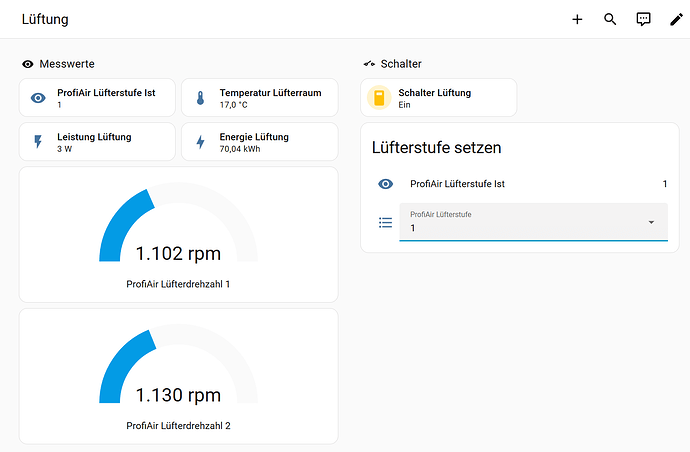The width and height of the screenshot is (690, 452).
Task: Toggle the yellow Schalter Lüftung switch icon
Action: 379,98
